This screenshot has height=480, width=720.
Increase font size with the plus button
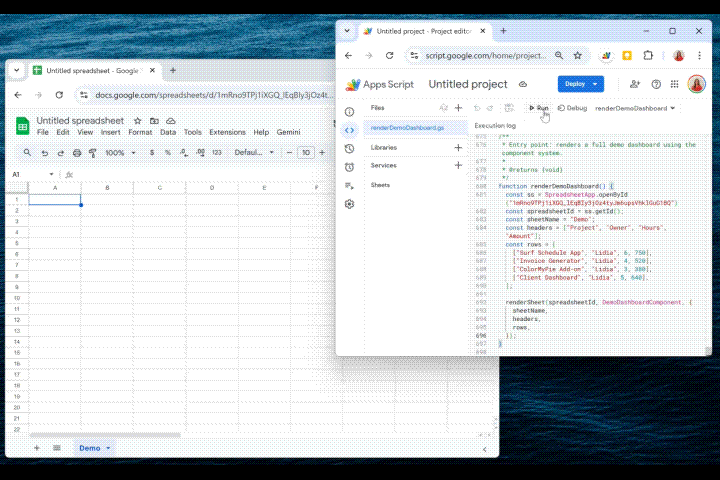click(x=323, y=153)
